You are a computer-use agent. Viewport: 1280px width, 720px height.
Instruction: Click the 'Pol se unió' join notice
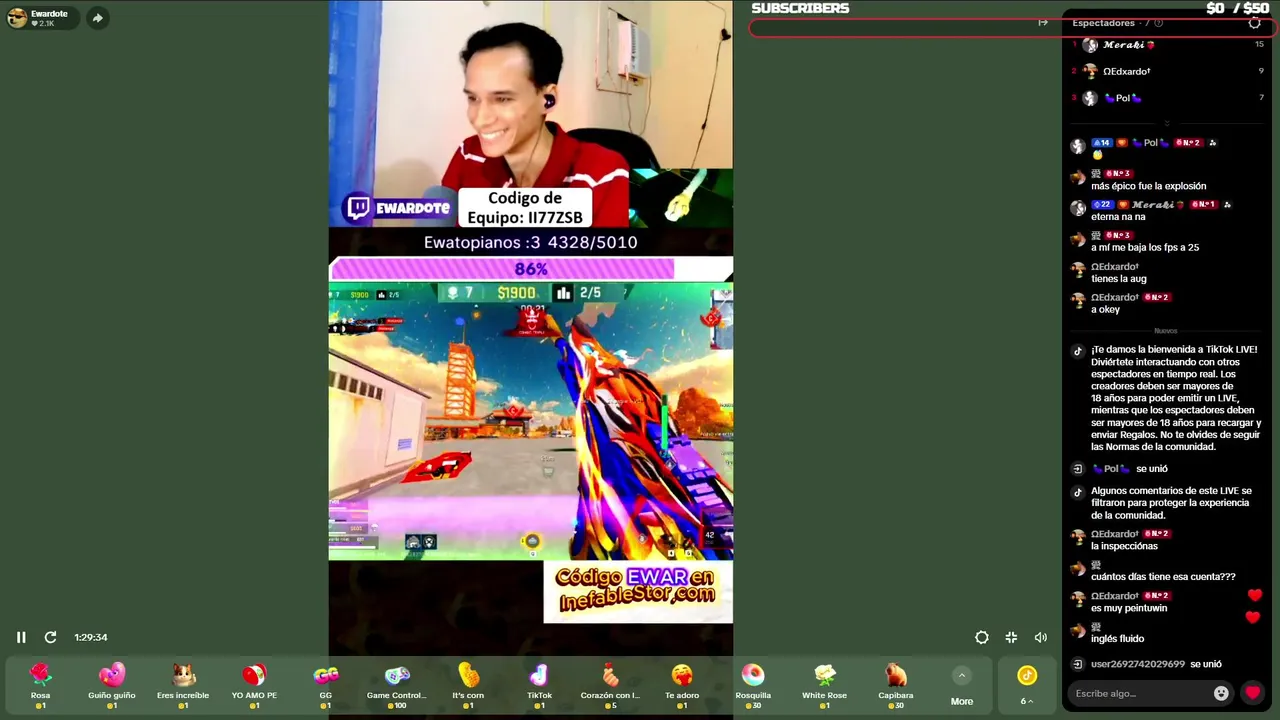click(1129, 469)
